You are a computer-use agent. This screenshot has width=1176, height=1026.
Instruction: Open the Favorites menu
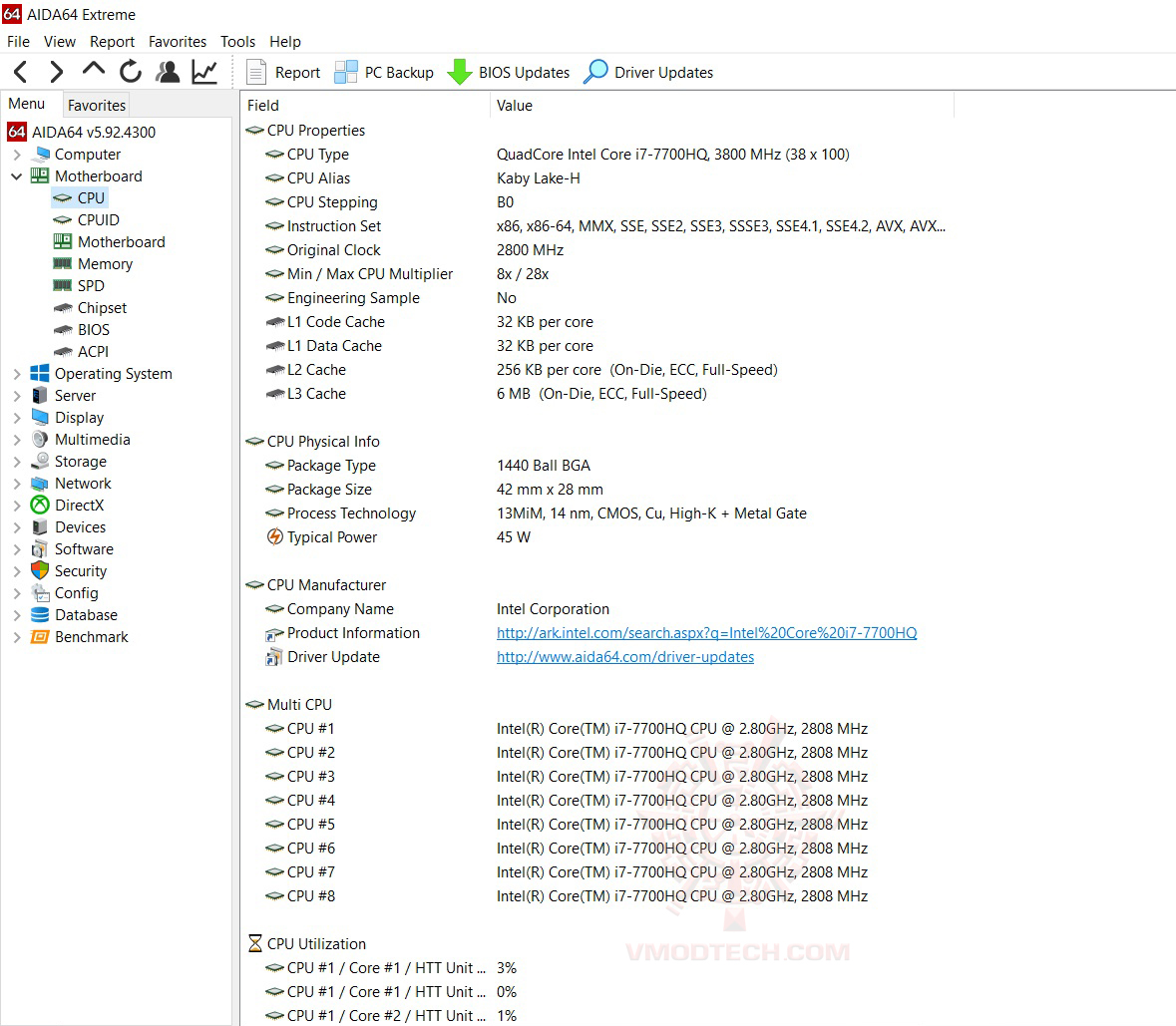tap(177, 41)
